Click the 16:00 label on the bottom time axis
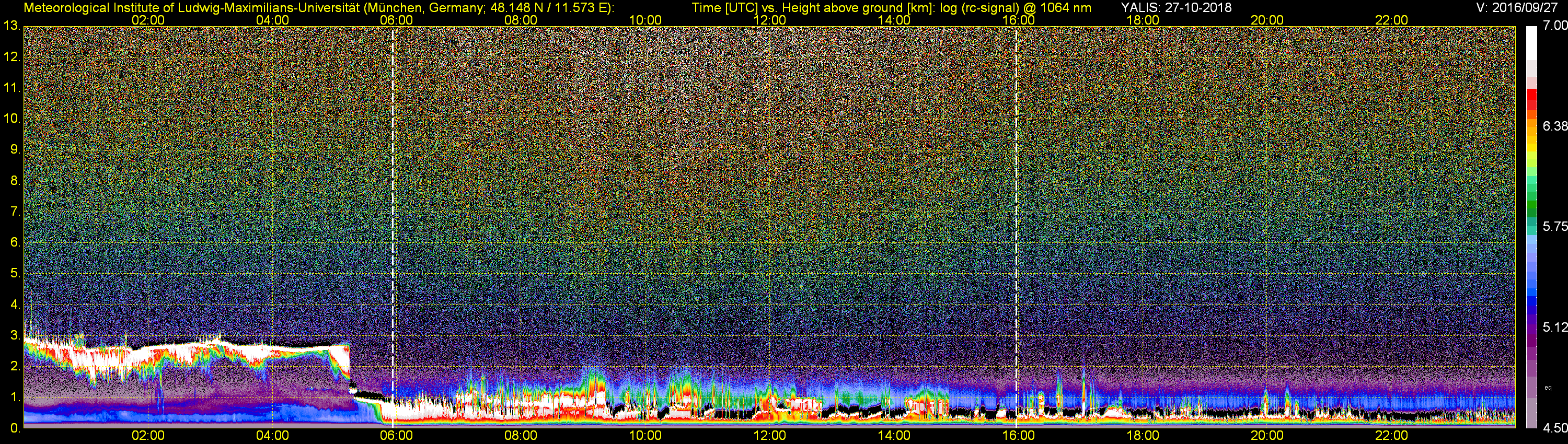1568x444 pixels. click(1018, 436)
